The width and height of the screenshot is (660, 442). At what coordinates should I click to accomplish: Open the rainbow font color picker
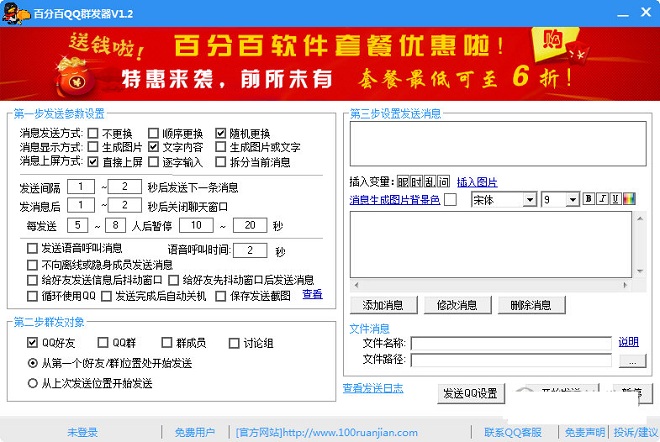629,199
